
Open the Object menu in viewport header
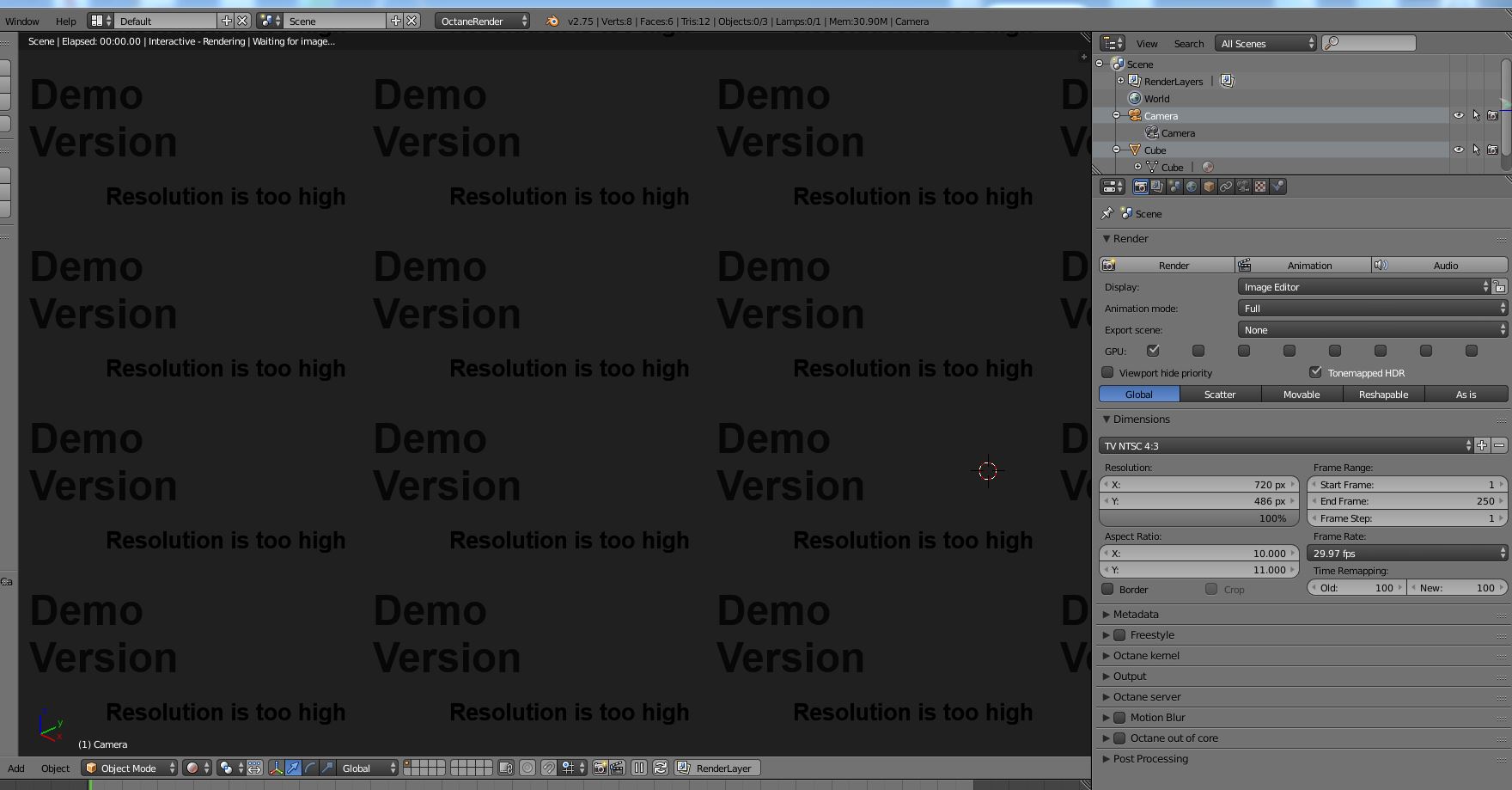point(56,768)
